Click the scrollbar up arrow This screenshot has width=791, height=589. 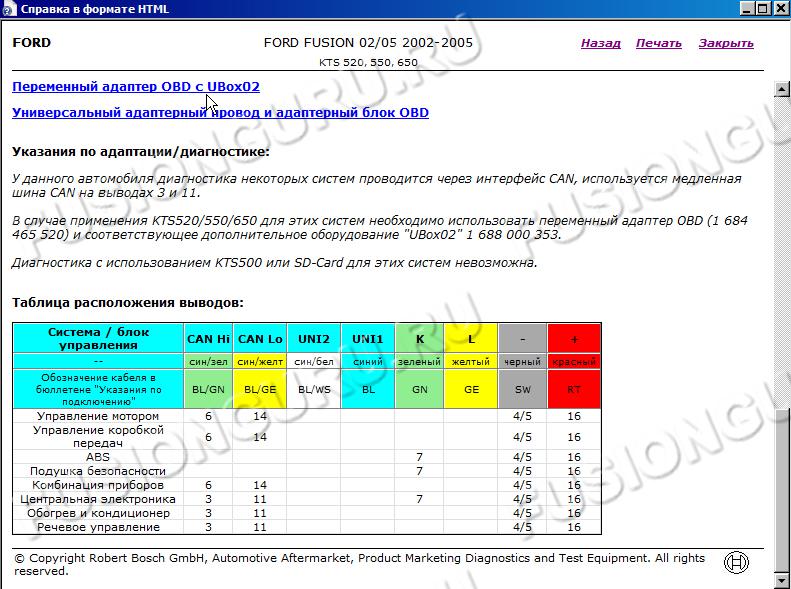click(782, 88)
